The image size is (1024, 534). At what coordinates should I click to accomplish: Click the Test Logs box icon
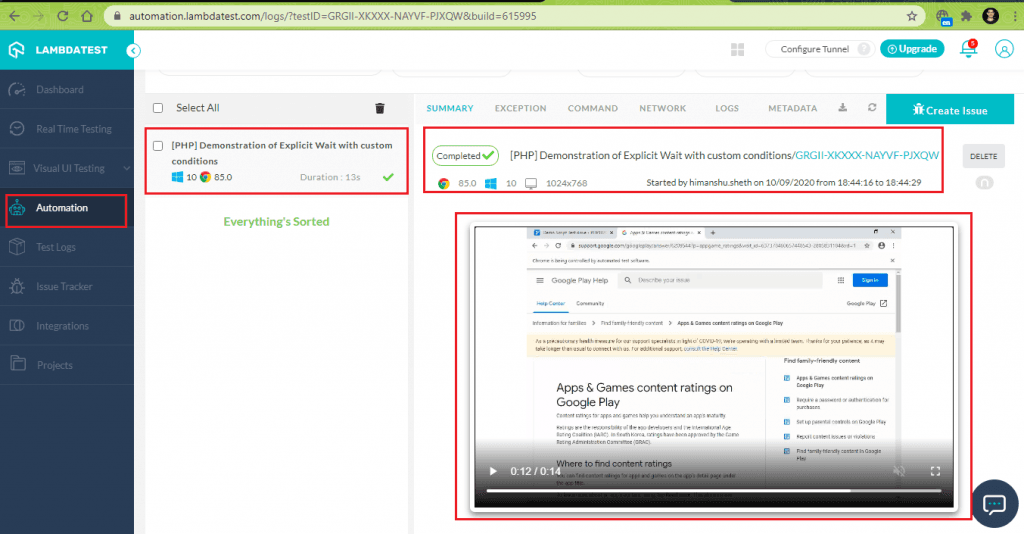17,247
